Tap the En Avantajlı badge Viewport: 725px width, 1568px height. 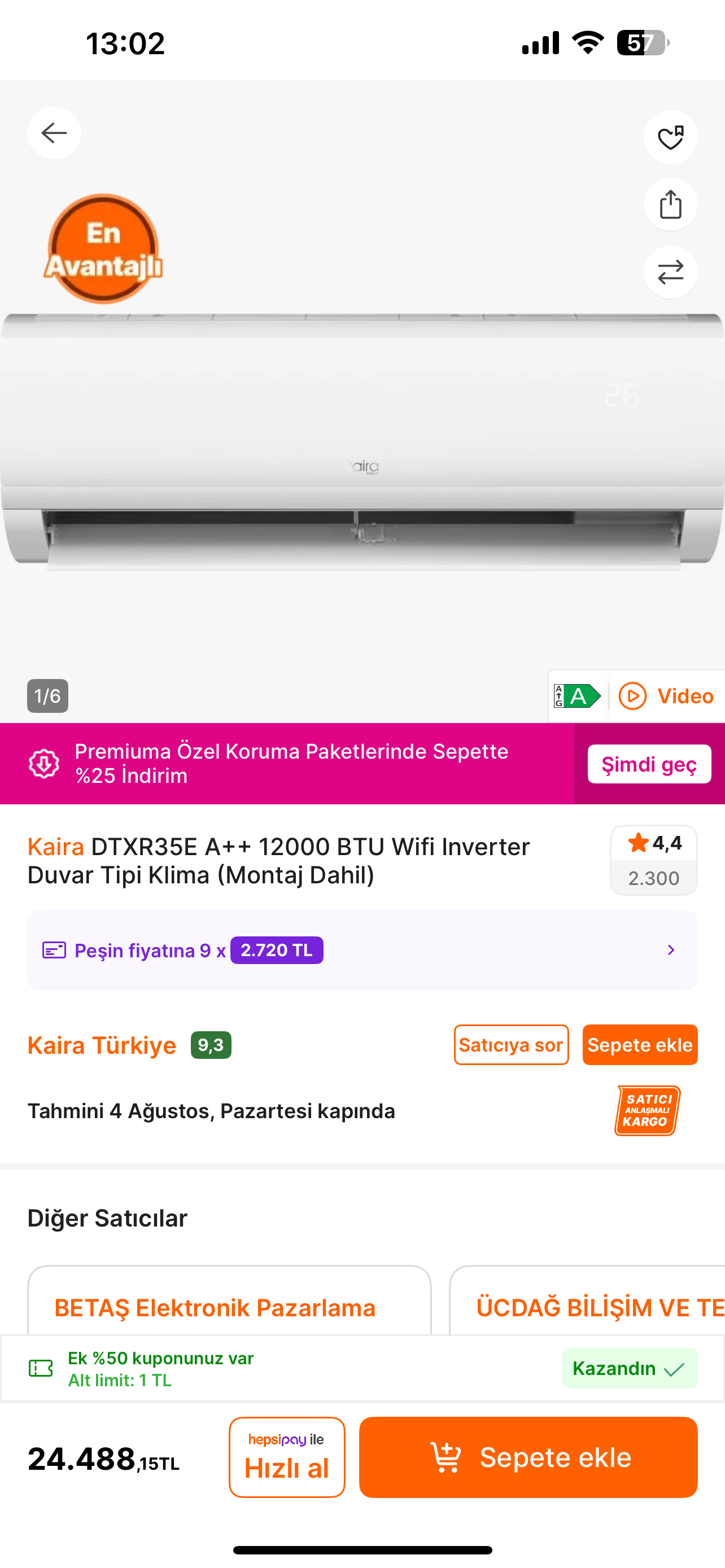click(103, 248)
